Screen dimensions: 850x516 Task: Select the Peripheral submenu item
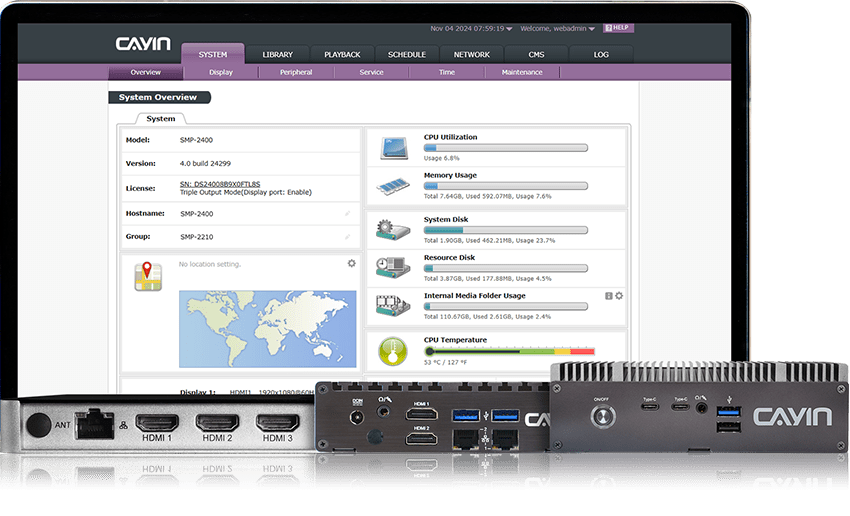click(x=296, y=72)
